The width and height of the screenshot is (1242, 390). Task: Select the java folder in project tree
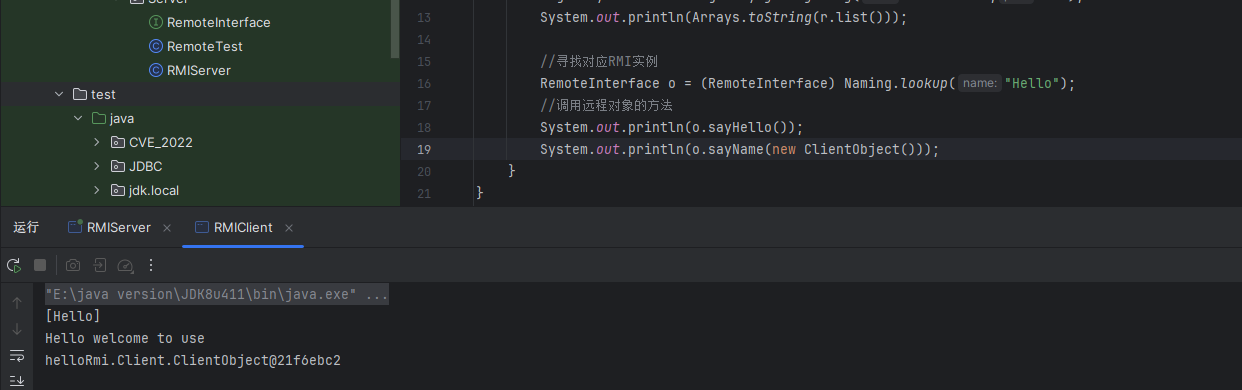pyautogui.click(x=122, y=118)
